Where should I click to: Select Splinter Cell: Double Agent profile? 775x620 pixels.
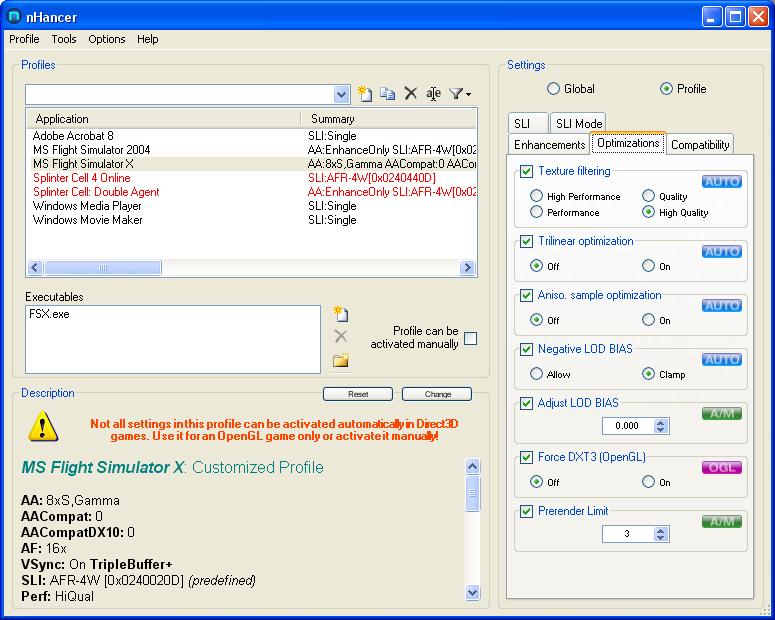tap(96, 192)
